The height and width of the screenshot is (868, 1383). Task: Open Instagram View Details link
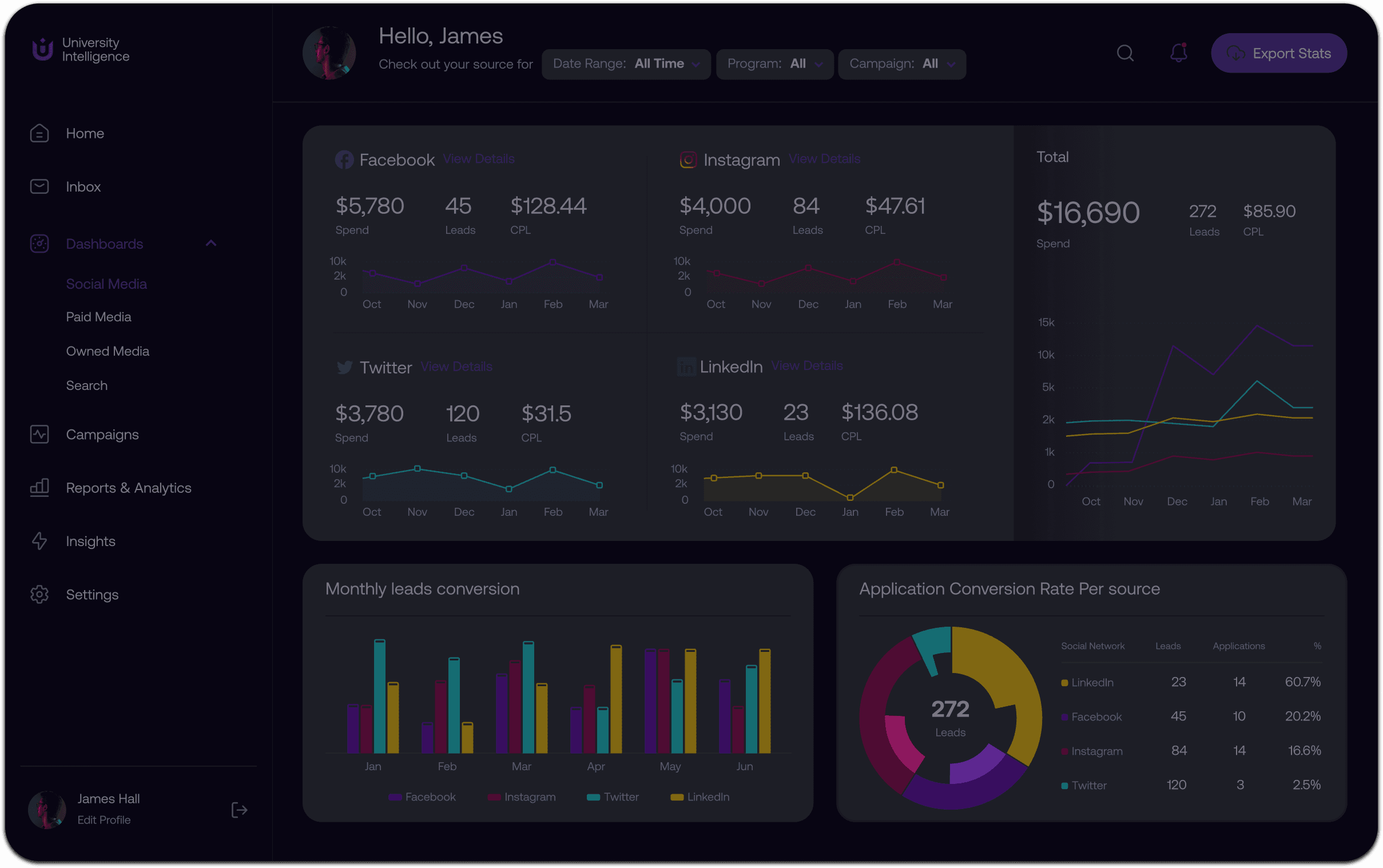(x=824, y=159)
